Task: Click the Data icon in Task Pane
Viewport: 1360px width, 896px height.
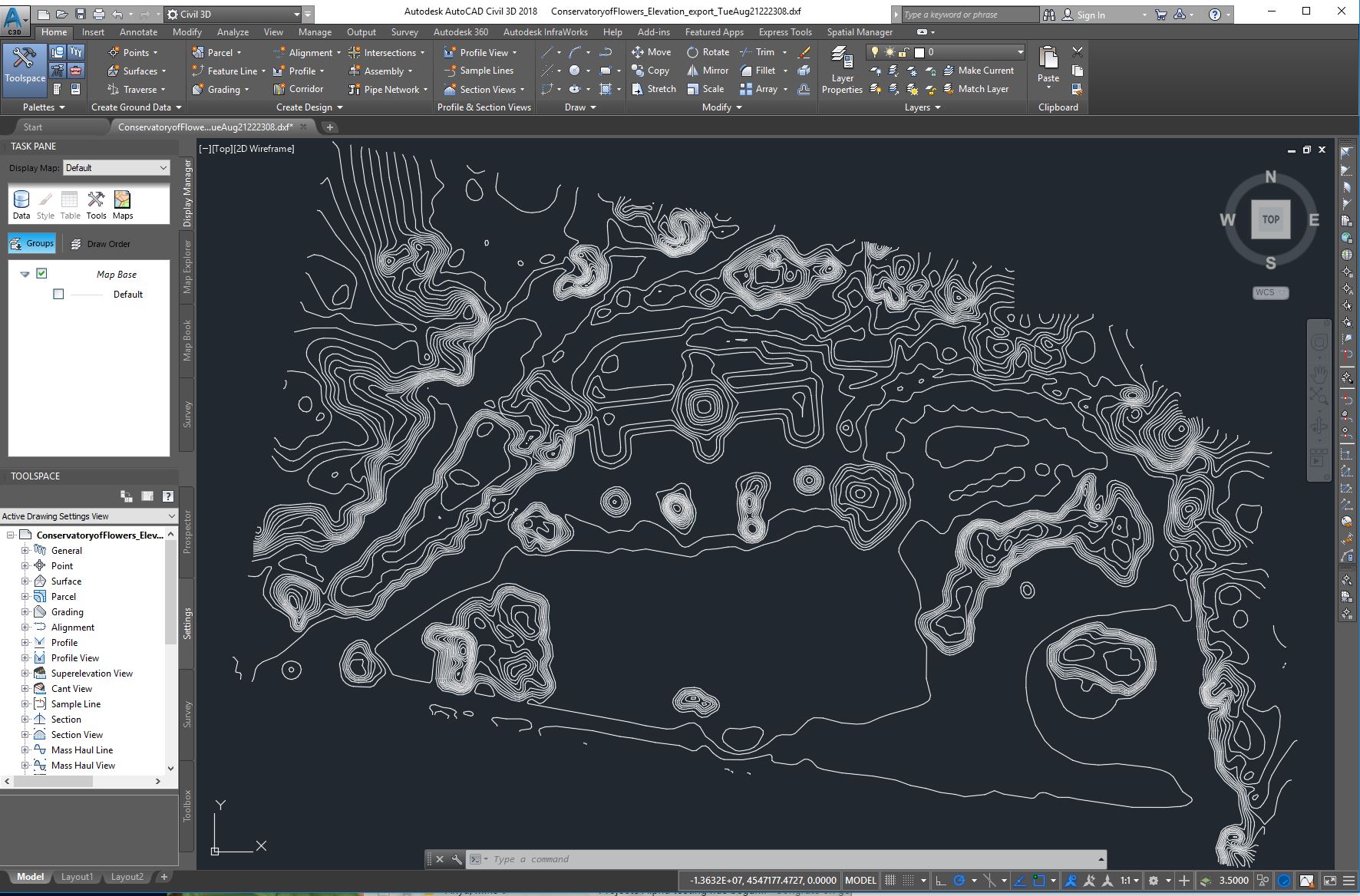Action: pyautogui.click(x=21, y=201)
